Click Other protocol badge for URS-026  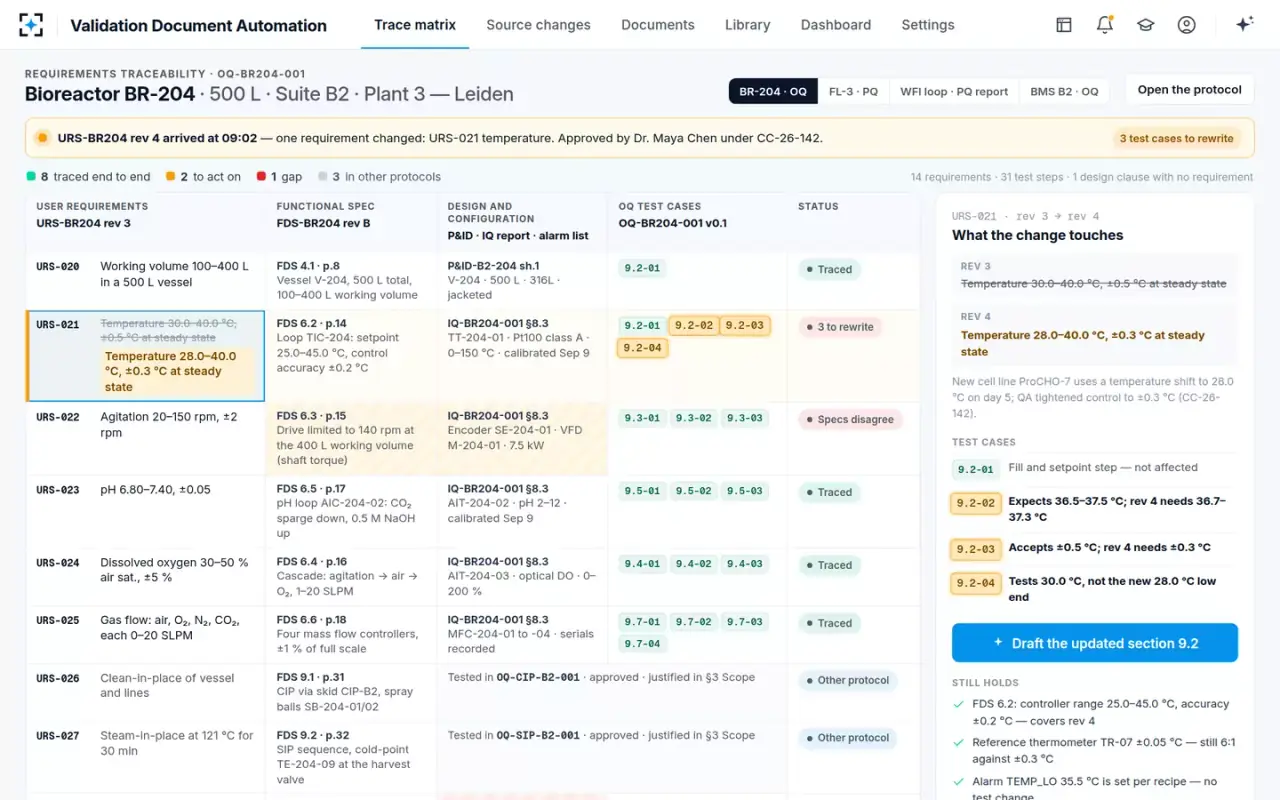(x=847, y=681)
